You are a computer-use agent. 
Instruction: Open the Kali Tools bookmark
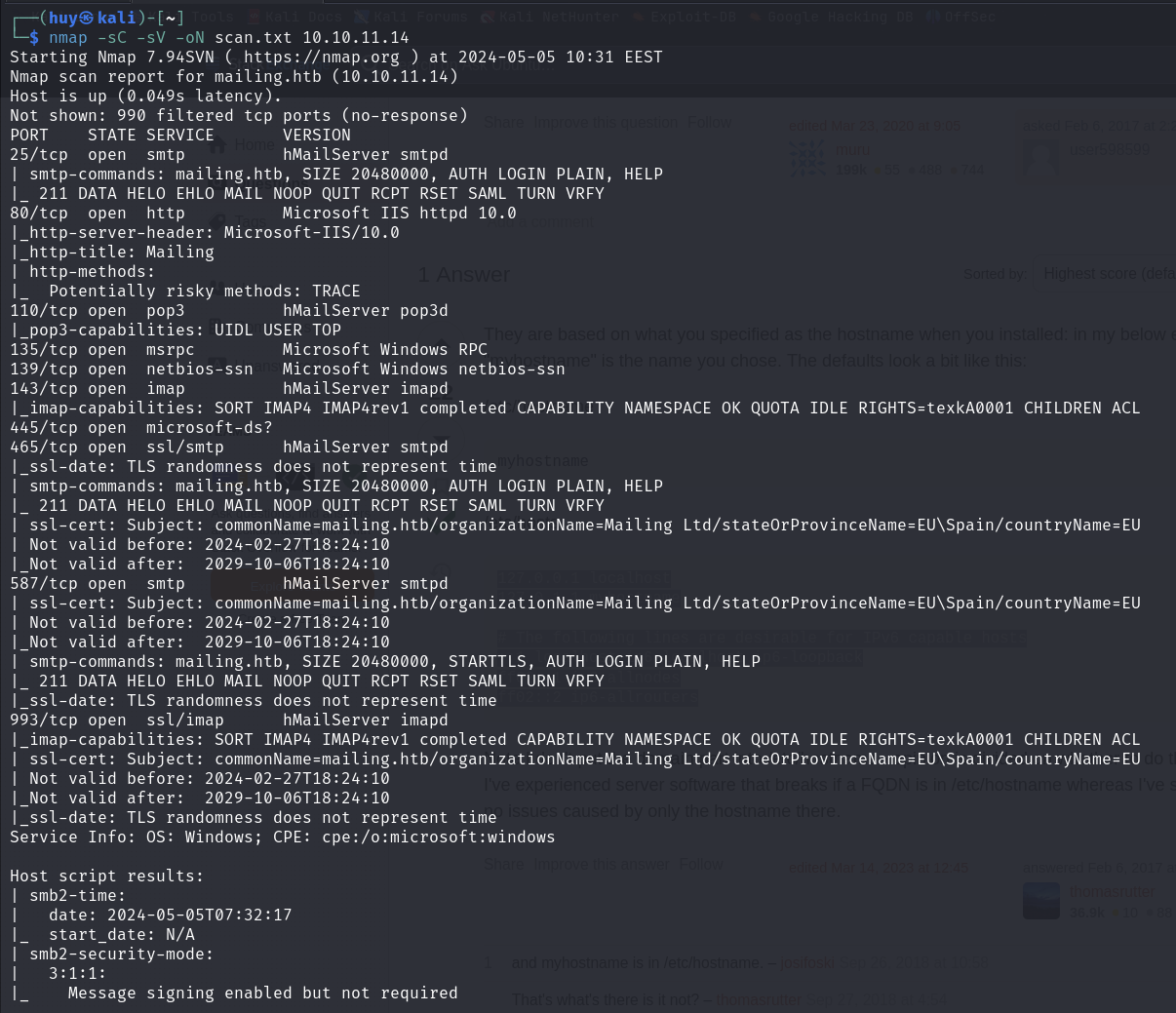coord(212,17)
